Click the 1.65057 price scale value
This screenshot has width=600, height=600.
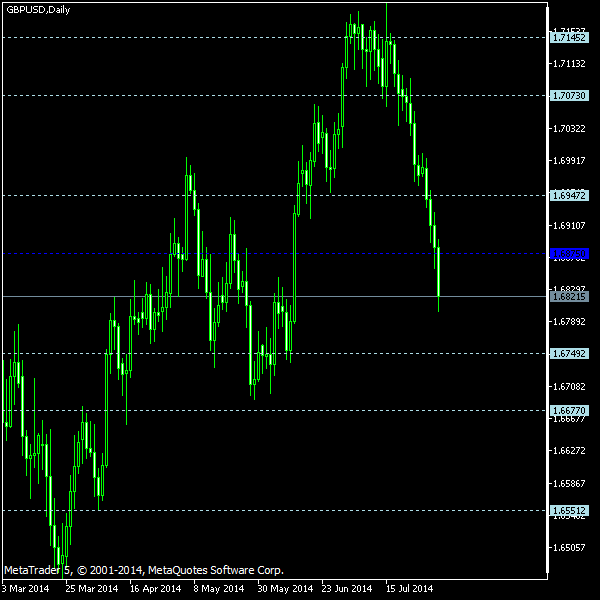(569, 548)
